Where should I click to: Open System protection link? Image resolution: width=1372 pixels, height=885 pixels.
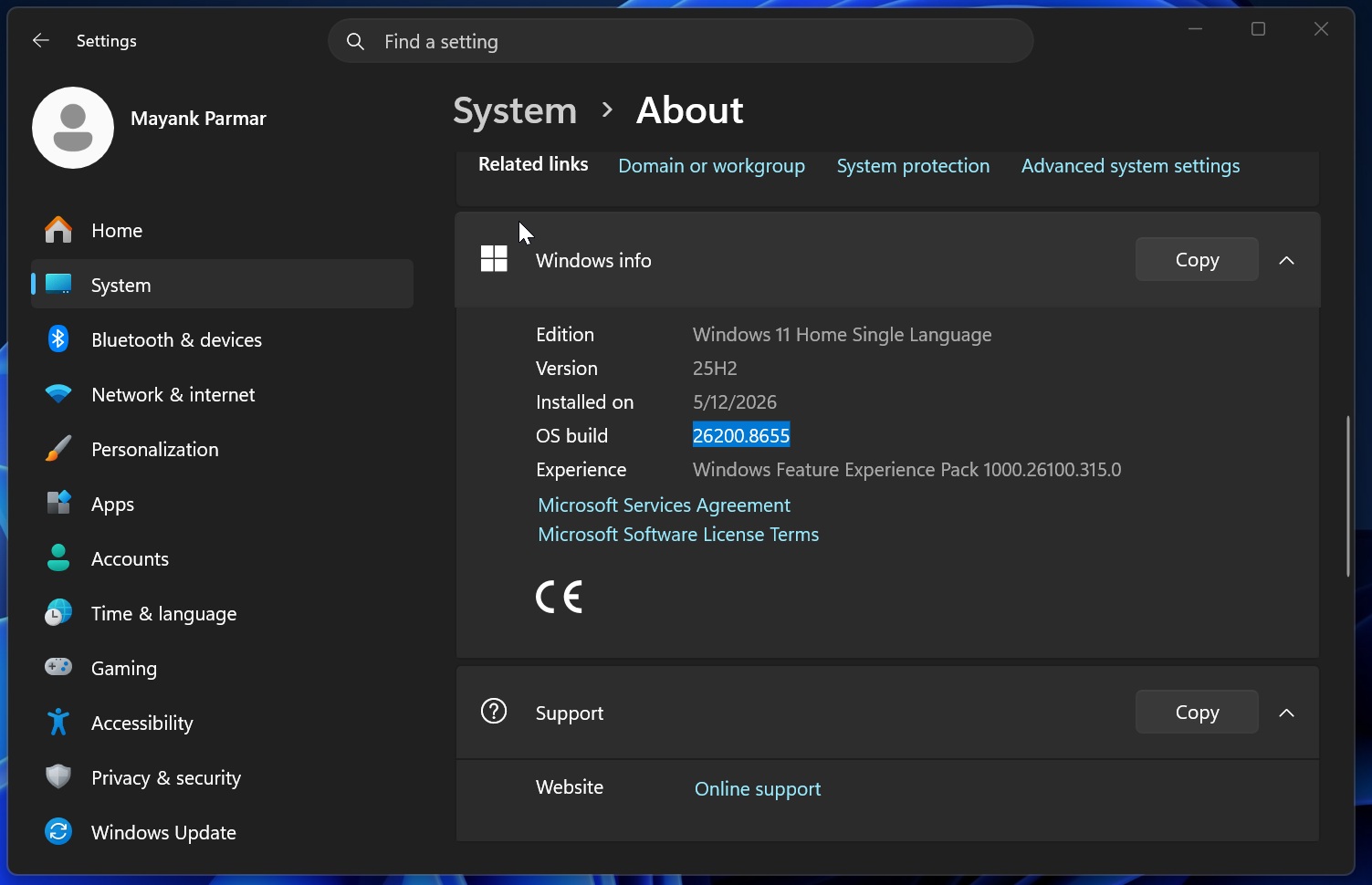[x=913, y=166]
